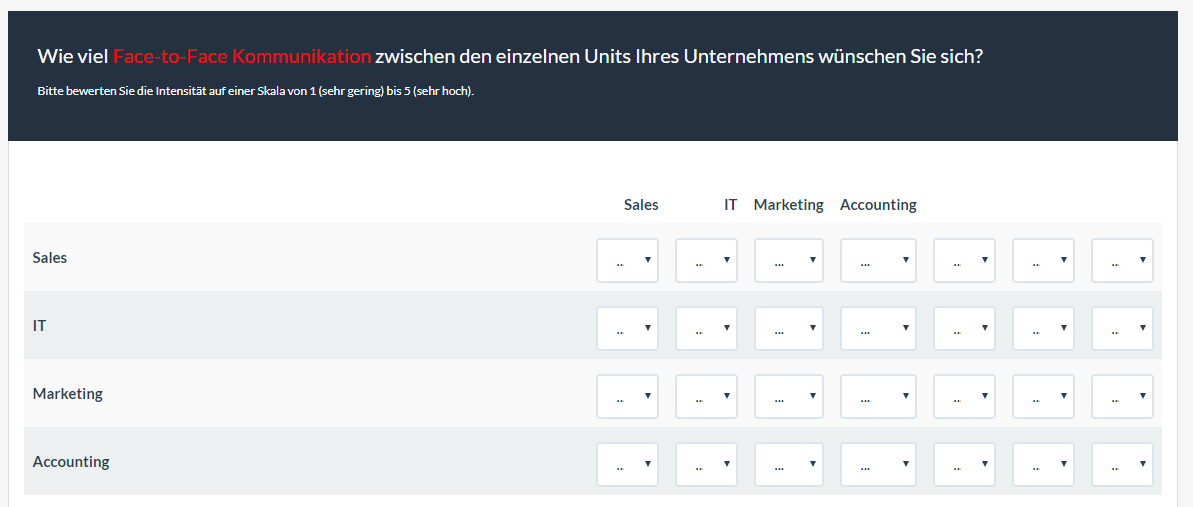Expand Sales row dropdown under Marketing column
Screen dimensions: 1193x507
click(788, 260)
